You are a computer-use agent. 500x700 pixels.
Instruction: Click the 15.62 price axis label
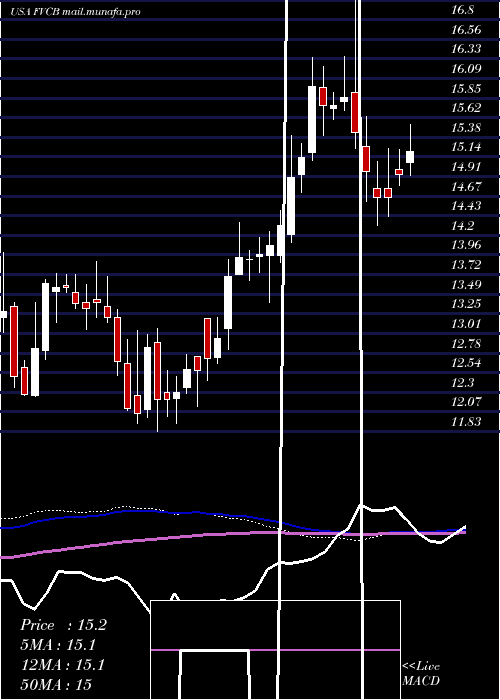coord(466,108)
